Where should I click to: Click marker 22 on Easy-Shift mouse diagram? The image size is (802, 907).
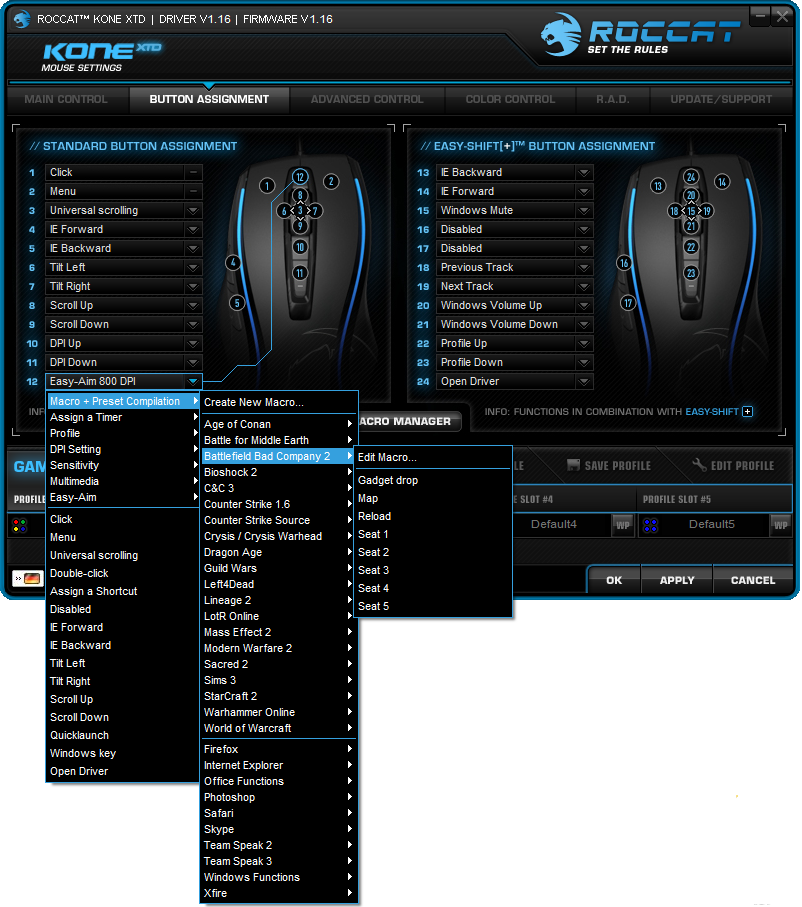[x=691, y=248]
